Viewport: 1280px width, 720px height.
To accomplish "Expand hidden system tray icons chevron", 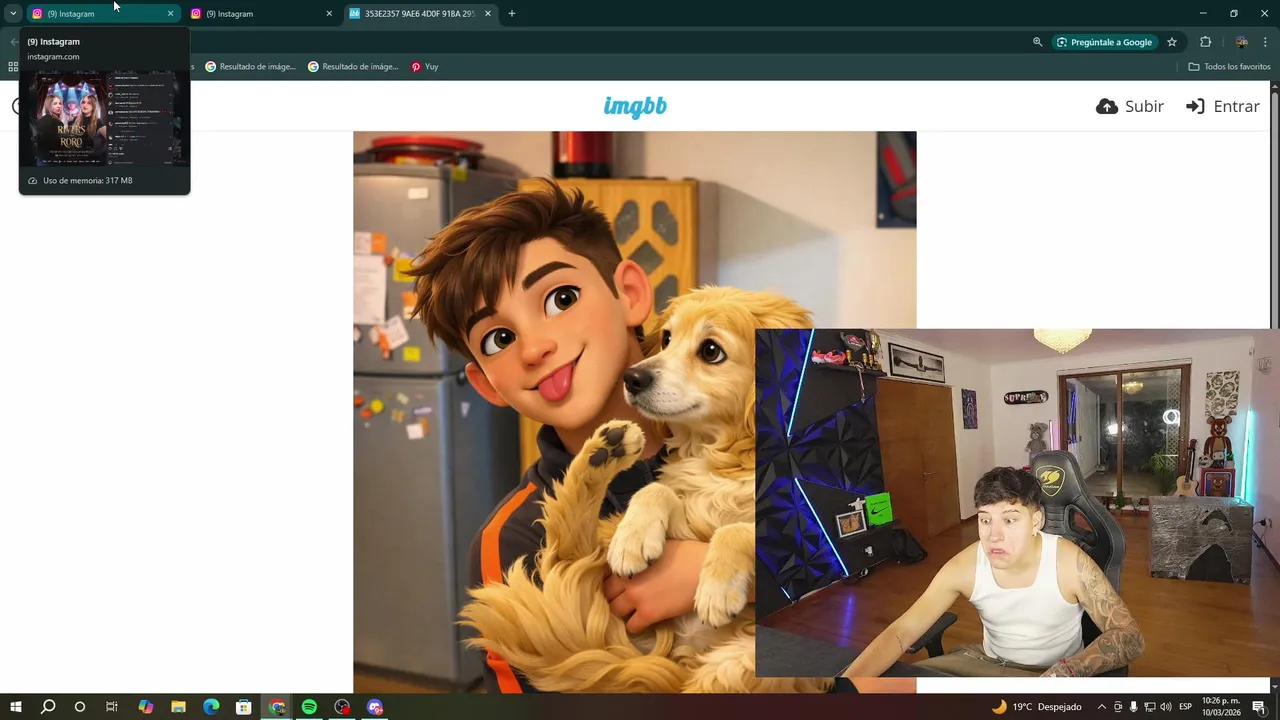I will coord(1102,707).
